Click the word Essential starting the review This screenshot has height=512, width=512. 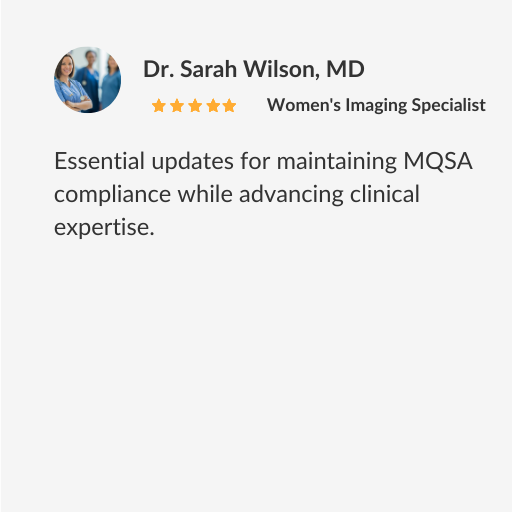(x=99, y=161)
